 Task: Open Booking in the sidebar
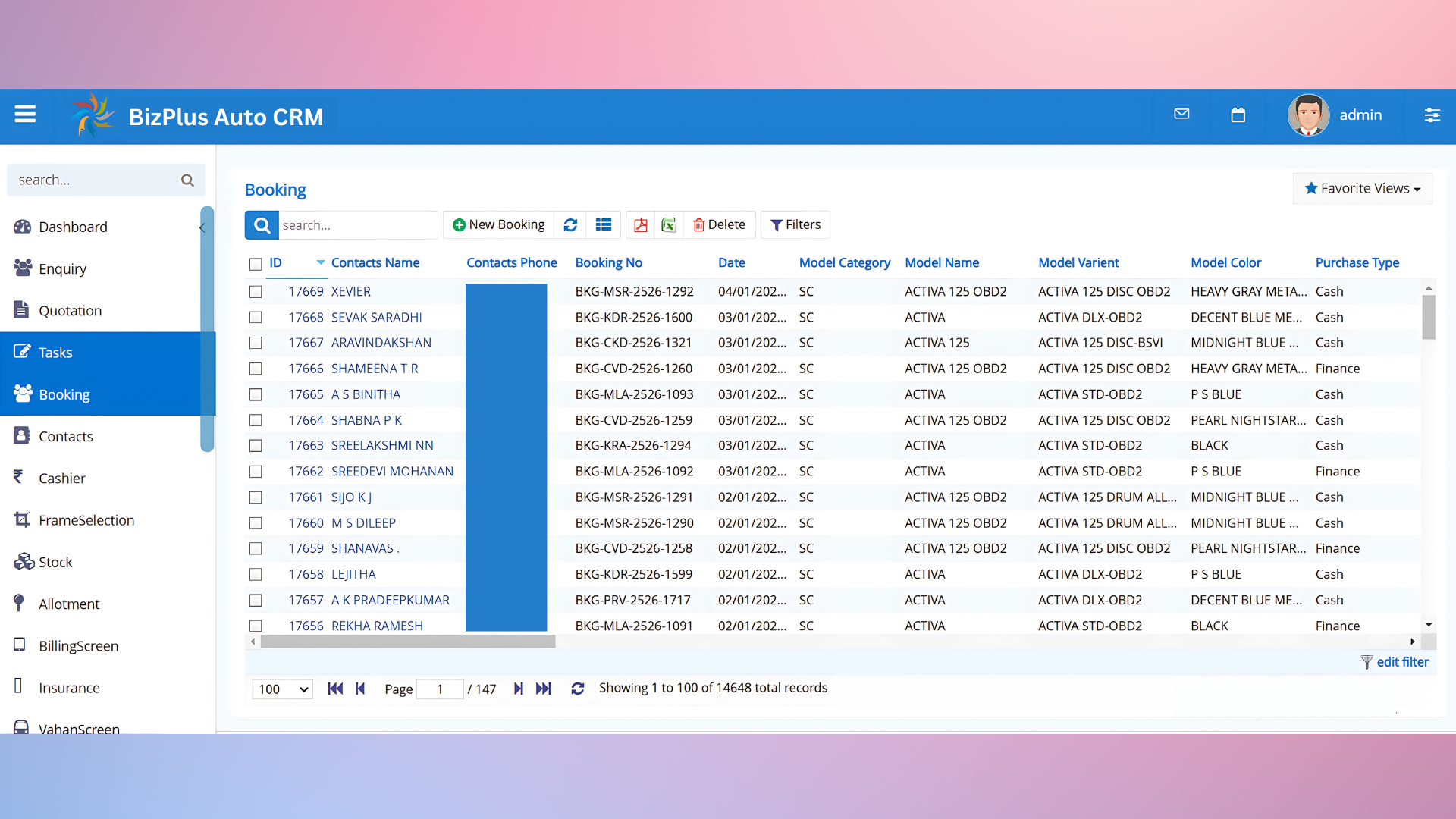(x=108, y=394)
